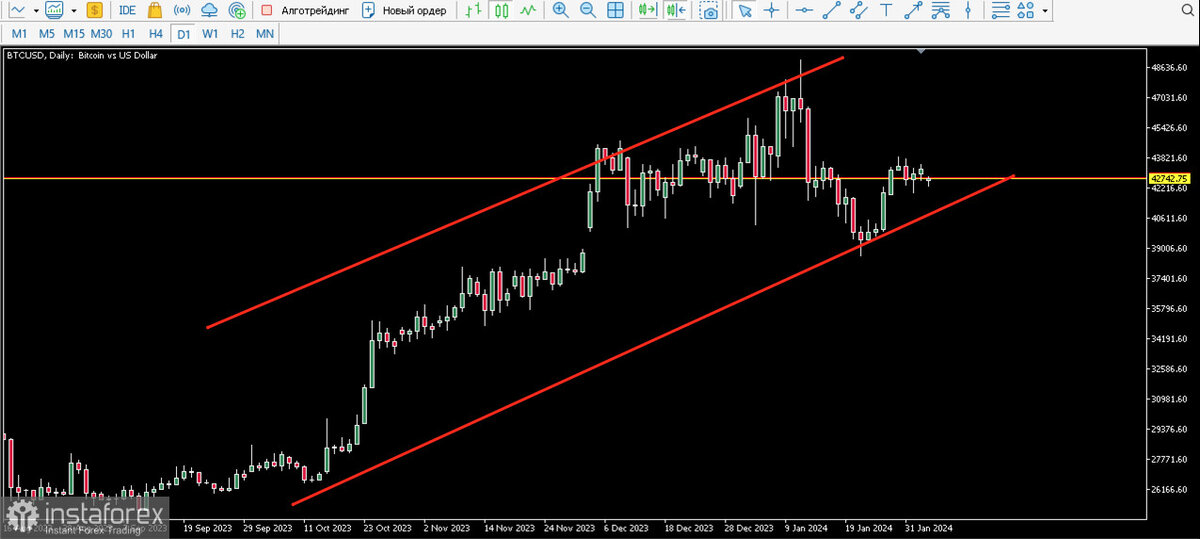Click the chart shift triangle marker
This screenshot has width=1200, height=539.
921,50
